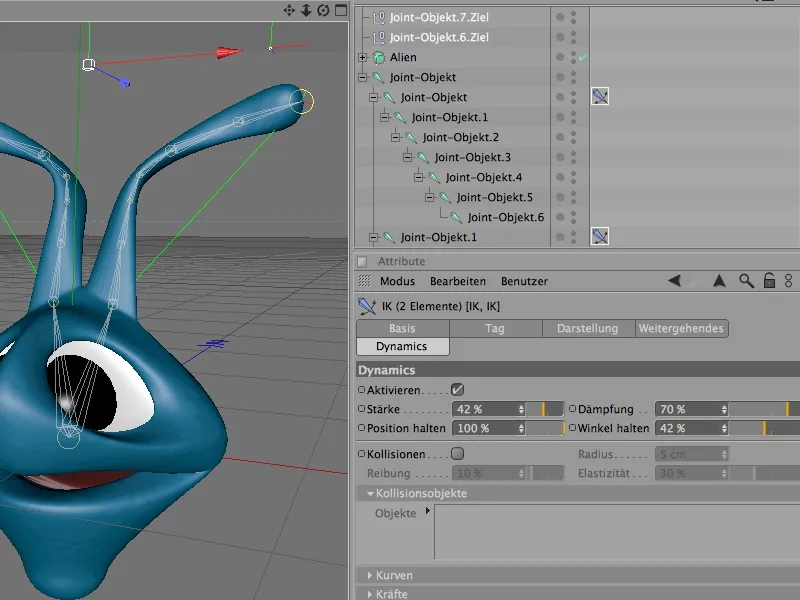Toggle the Aktivieren checkbox

[458, 390]
